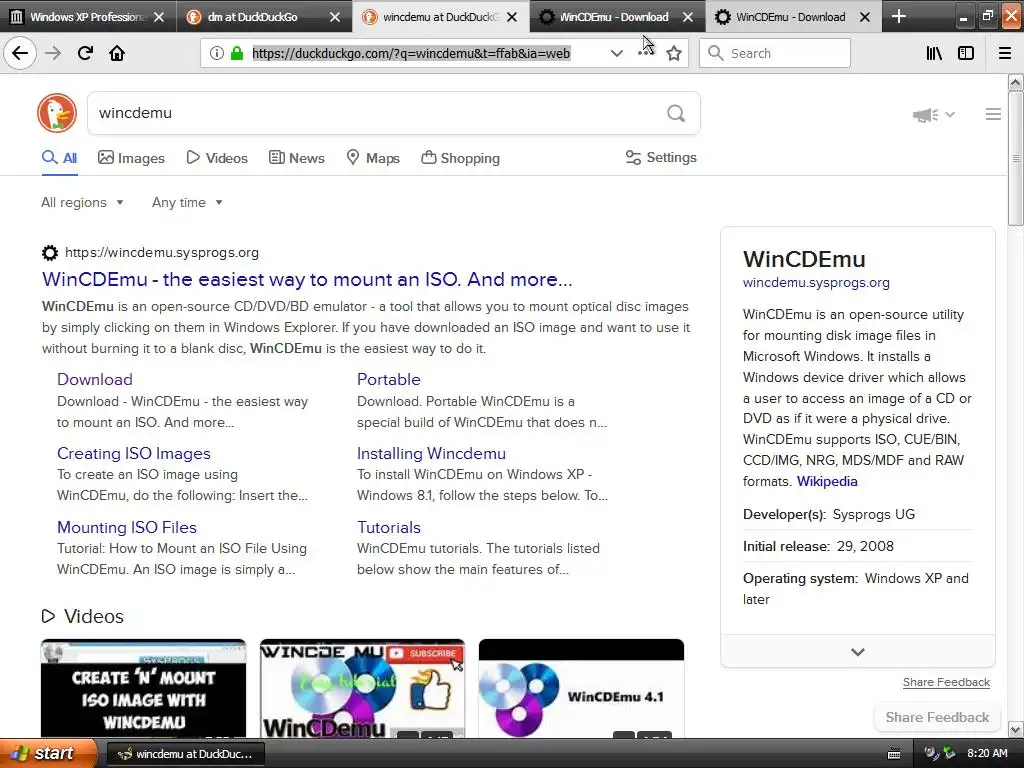
Task: Select the Images search tab
Action: (x=131, y=158)
